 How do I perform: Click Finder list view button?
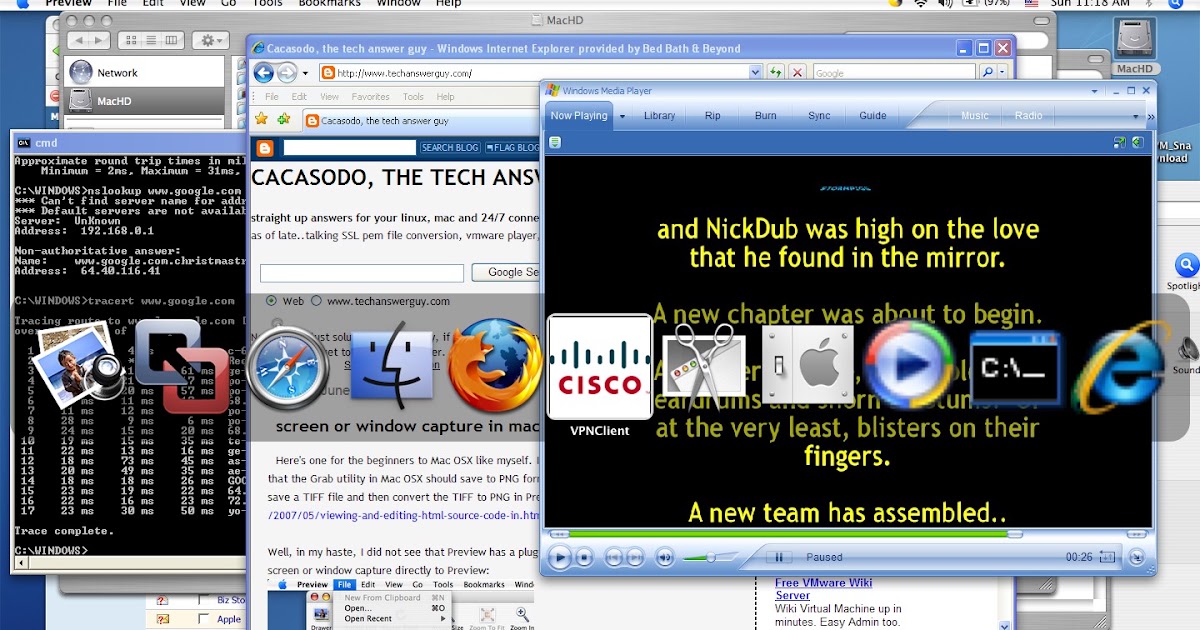click(151, 40)
